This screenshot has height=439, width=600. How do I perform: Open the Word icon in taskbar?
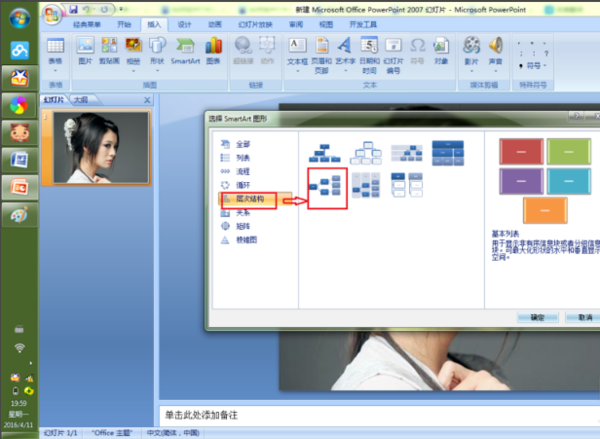[20, 160]
